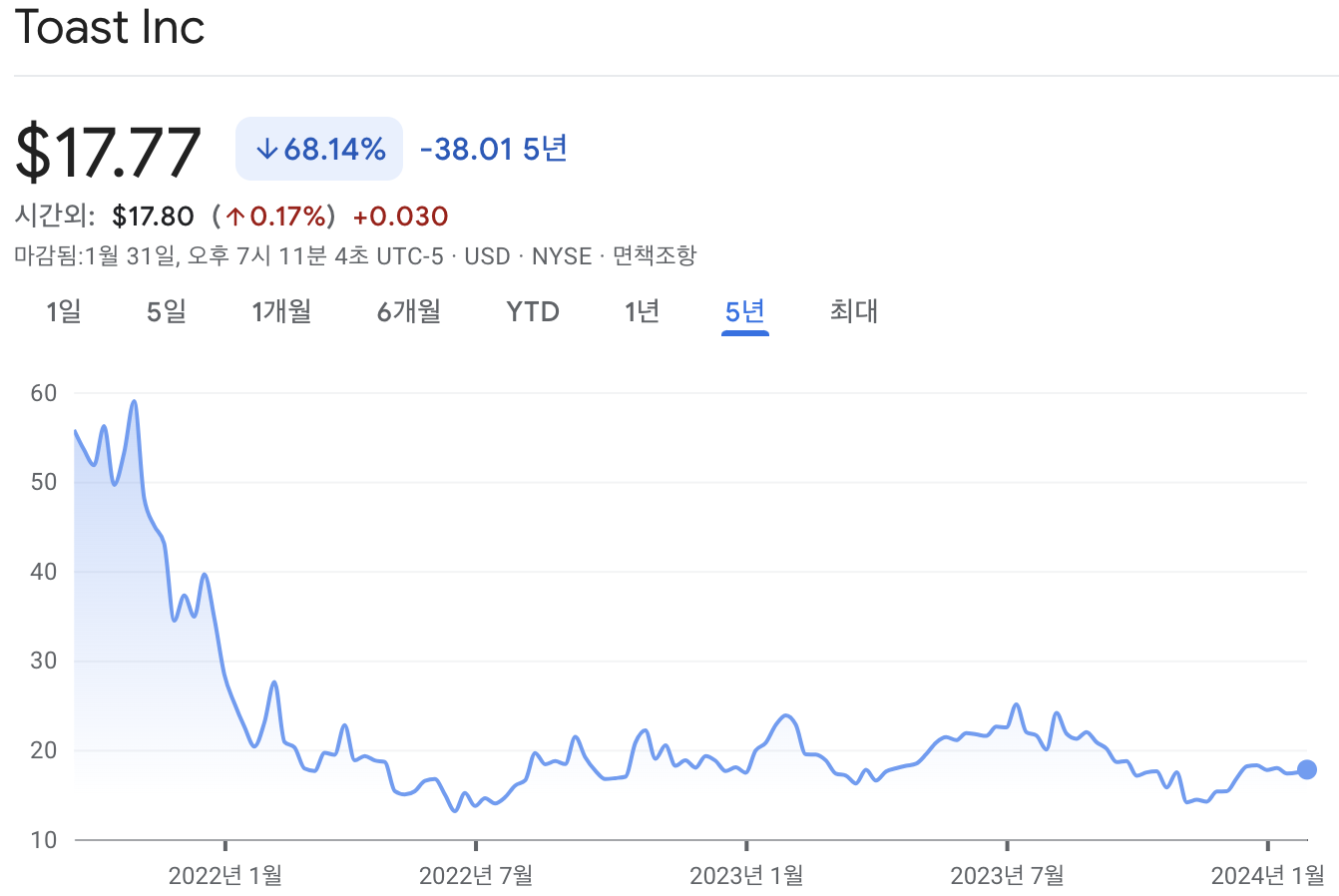Click the currently active 5년 tab
The height and width of the screenshot is (896, 1339).
click(744, 311)
